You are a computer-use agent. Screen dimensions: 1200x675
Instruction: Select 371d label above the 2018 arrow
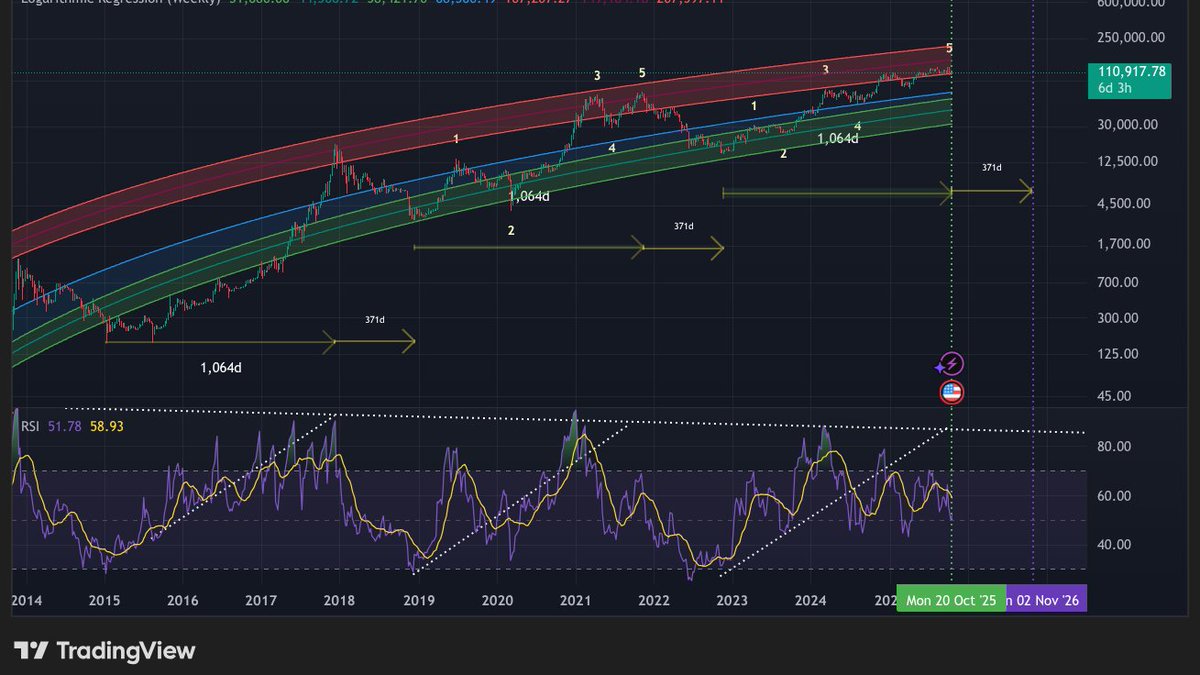[375, 320]
